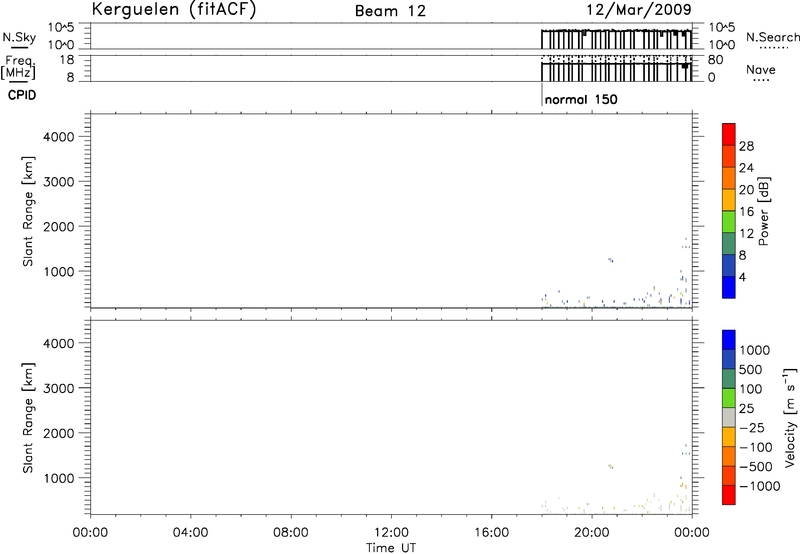Click 'Slant Range [km]' title of velocity panel

pos(28,418)
